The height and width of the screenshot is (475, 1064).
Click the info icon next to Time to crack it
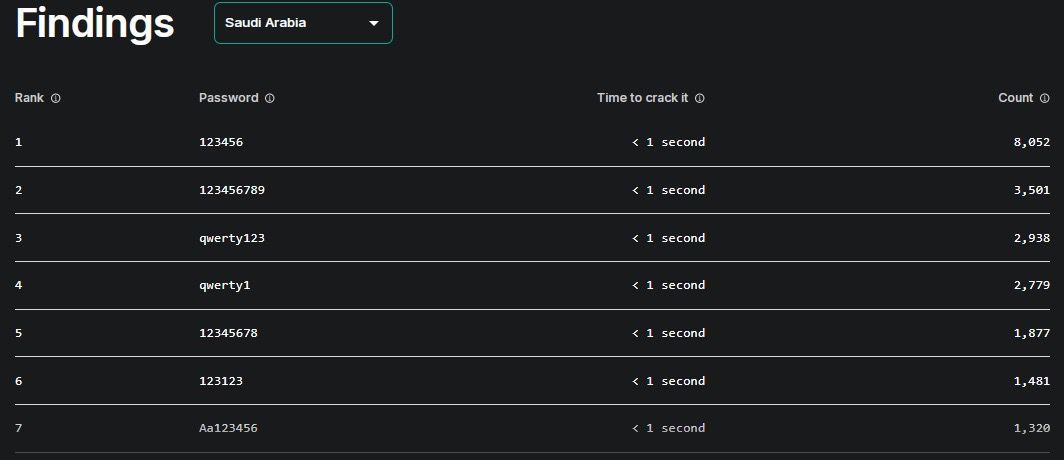click(700, 98)
